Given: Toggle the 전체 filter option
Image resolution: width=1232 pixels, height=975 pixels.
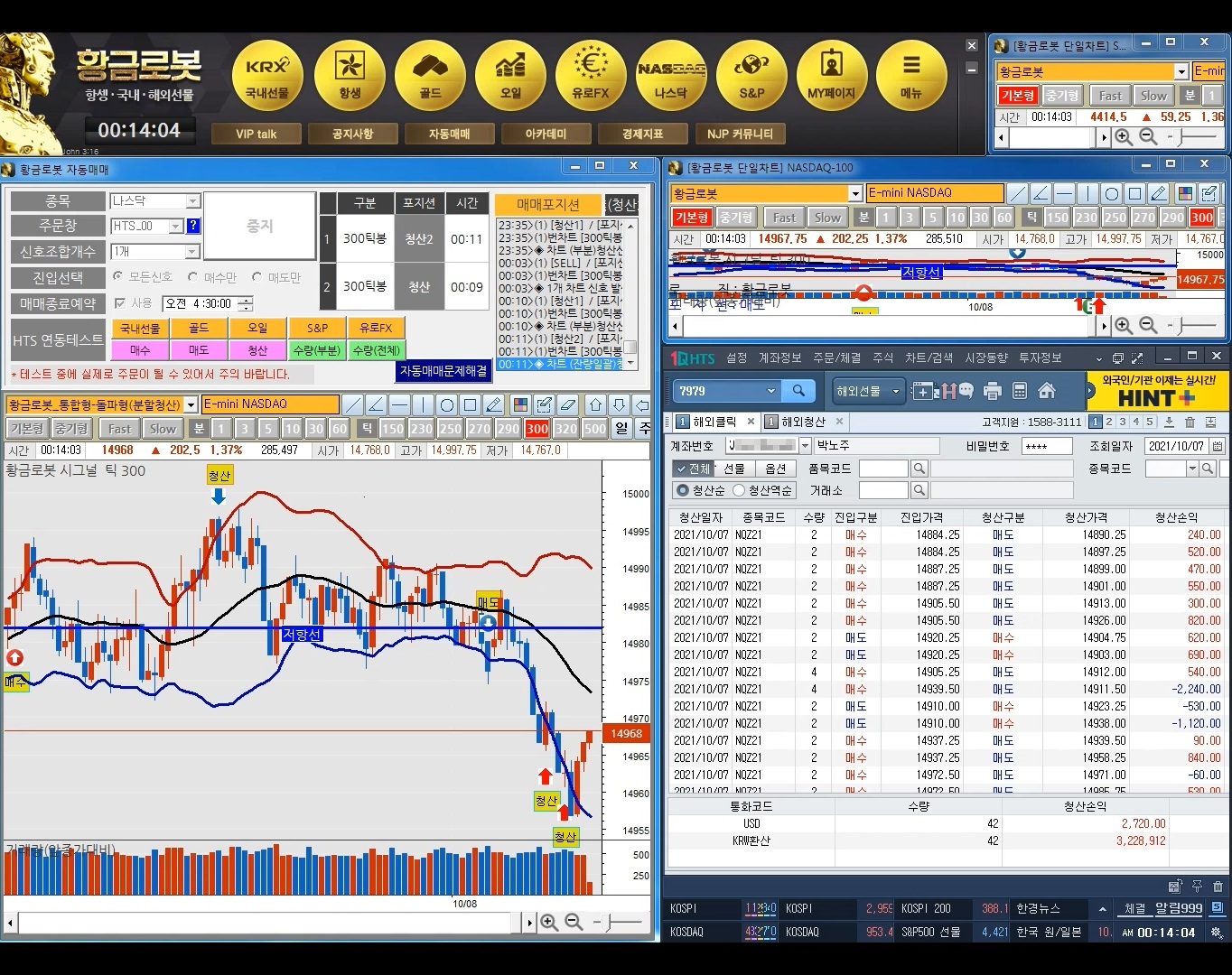Looking at the screenshot, I should pos(692,469).
